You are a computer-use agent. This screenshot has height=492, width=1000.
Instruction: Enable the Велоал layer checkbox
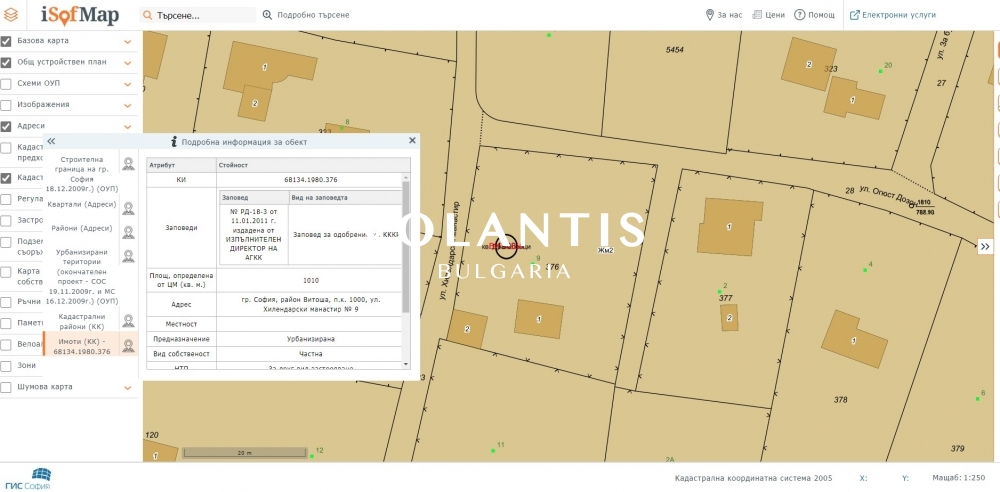click(6, 345)
